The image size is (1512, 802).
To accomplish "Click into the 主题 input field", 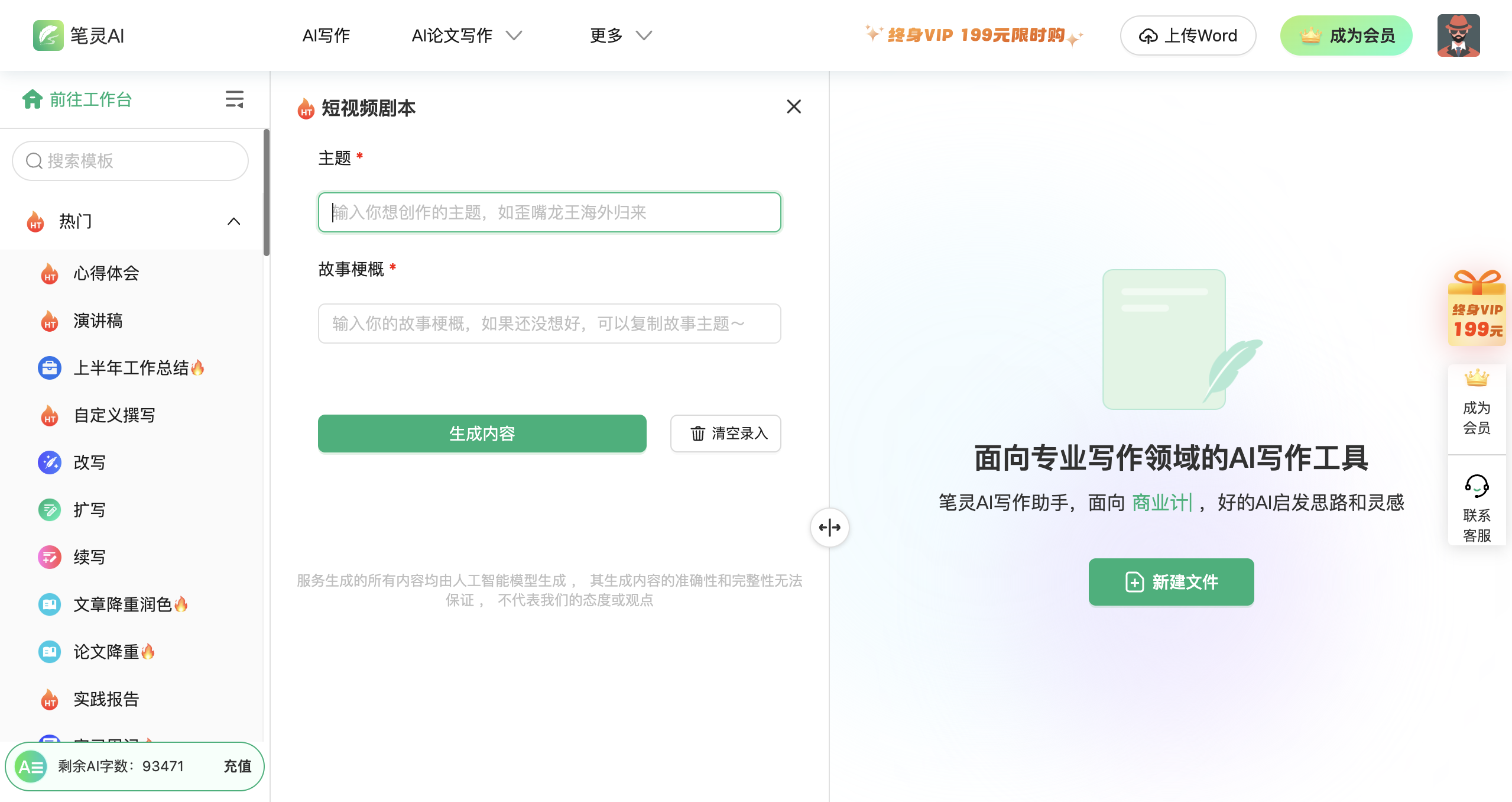I will tap(549, 212).
